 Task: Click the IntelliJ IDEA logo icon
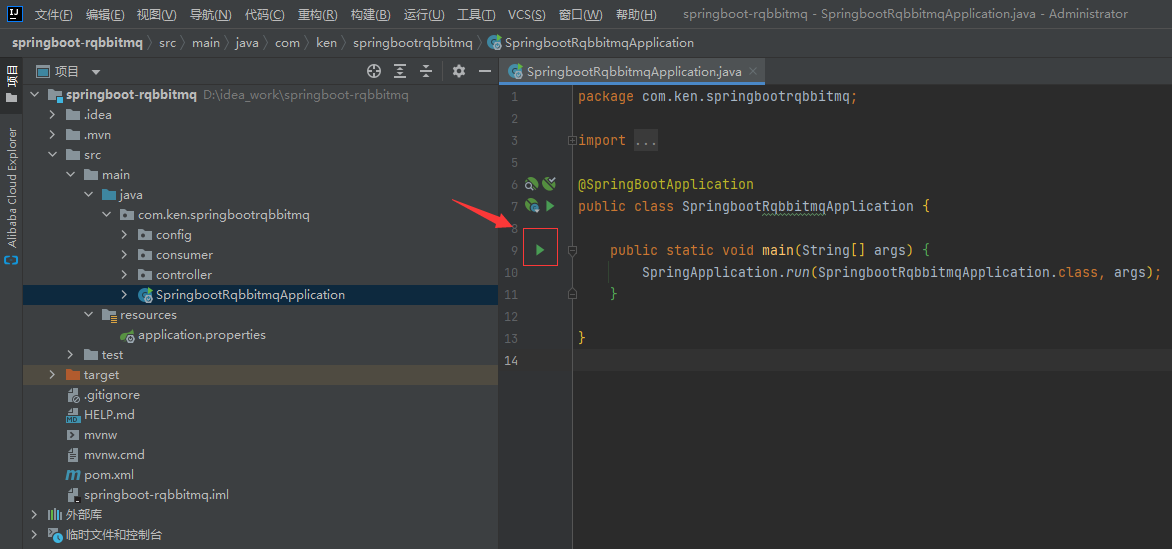14,14
